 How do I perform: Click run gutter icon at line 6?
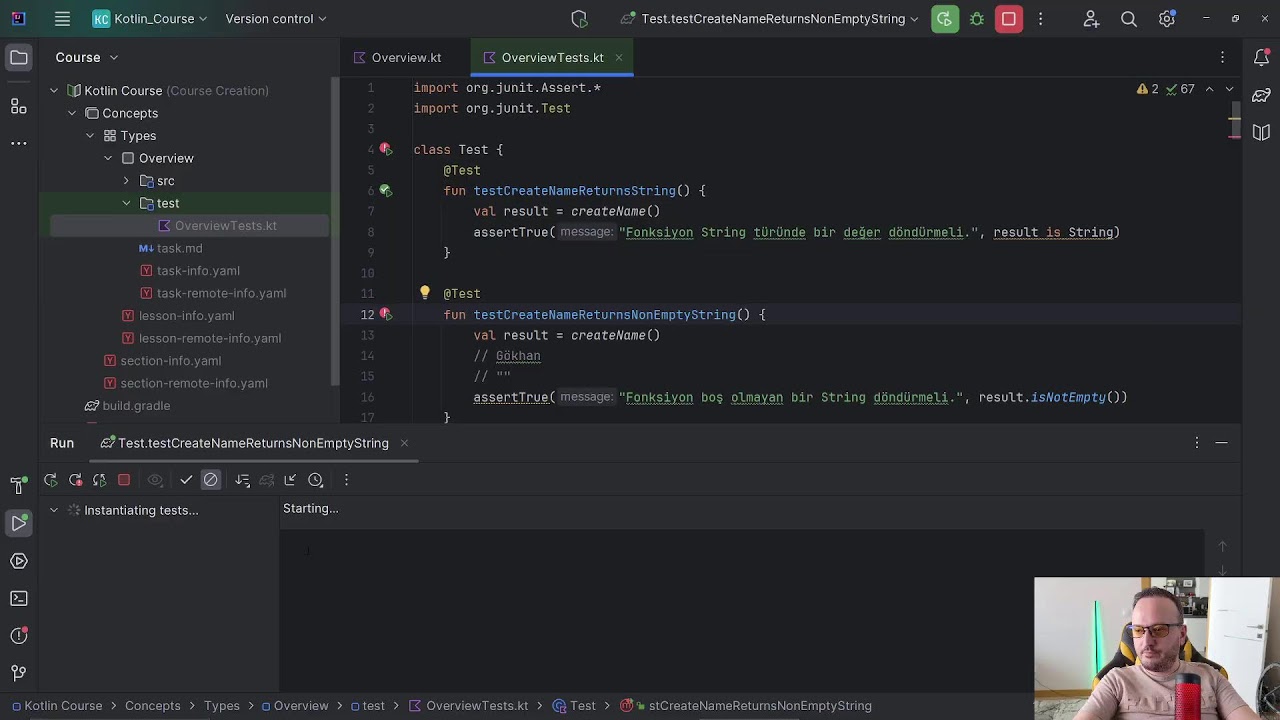pos(386,190)
